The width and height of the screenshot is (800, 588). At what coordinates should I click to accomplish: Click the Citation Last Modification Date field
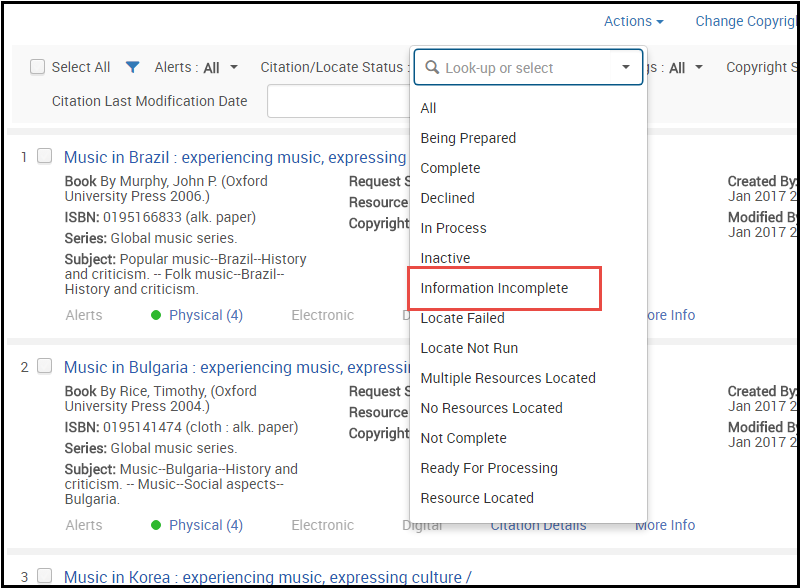339,101
